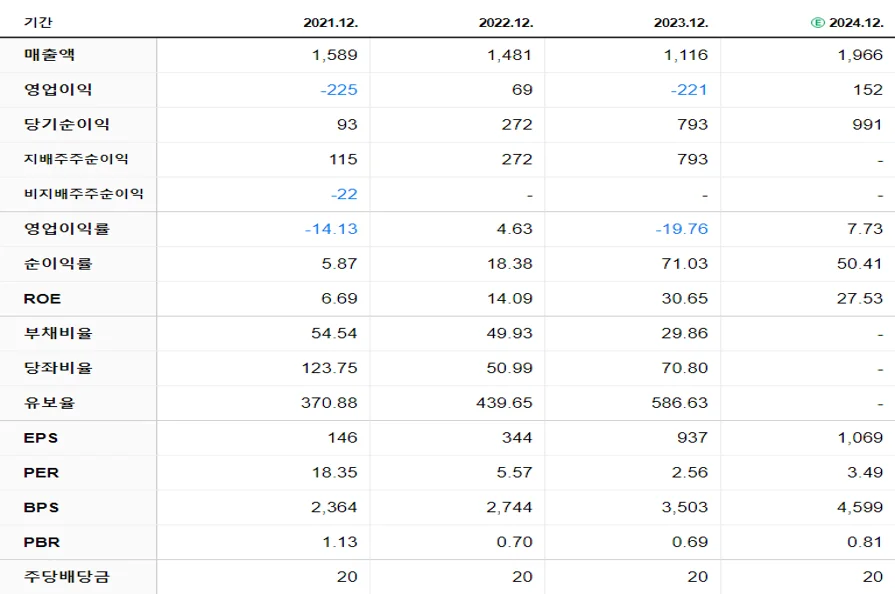Select the 2022.12. column header
895x594 pixels.
click(x=506, y=23)
